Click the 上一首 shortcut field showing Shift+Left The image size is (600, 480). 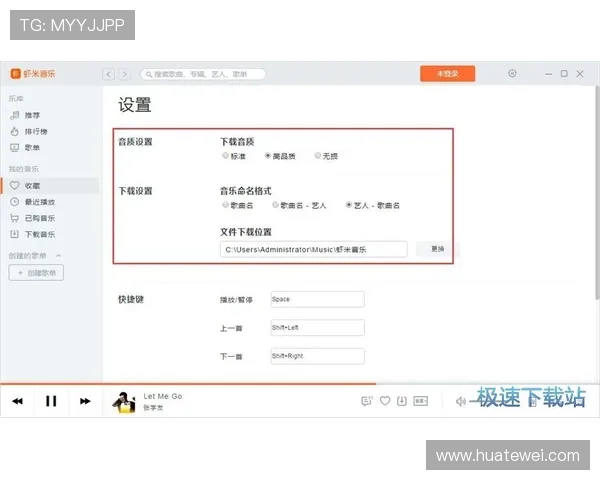[318, 328]
